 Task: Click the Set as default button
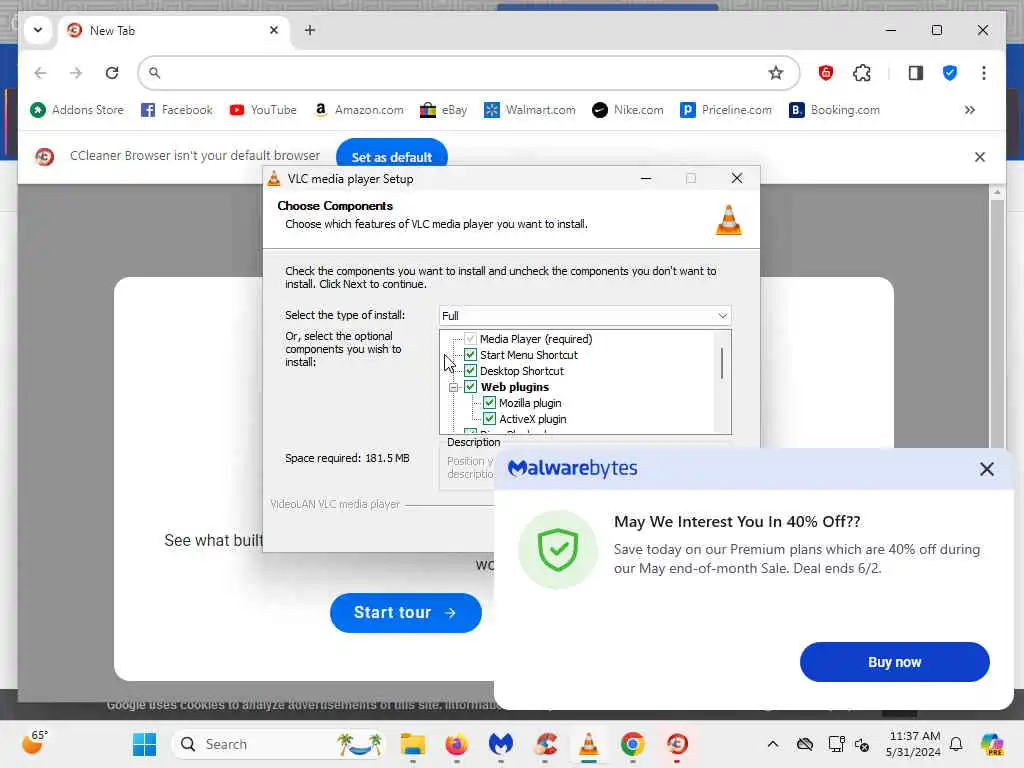[392, 157]
